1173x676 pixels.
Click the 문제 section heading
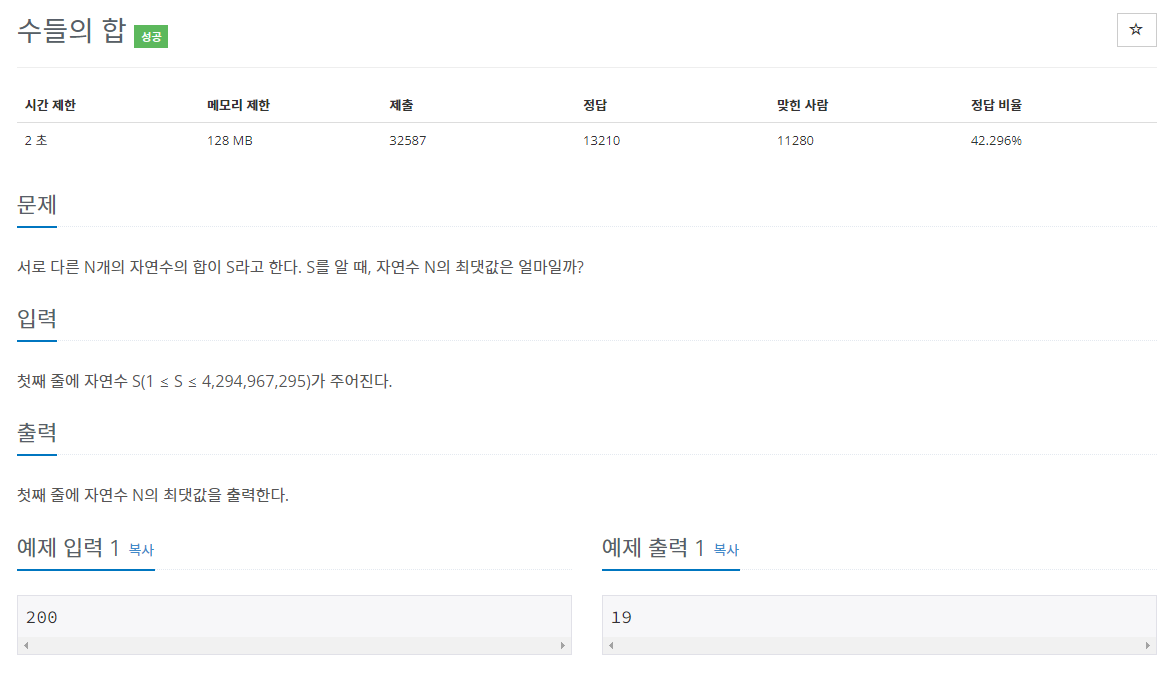click(x=37, y=205)
